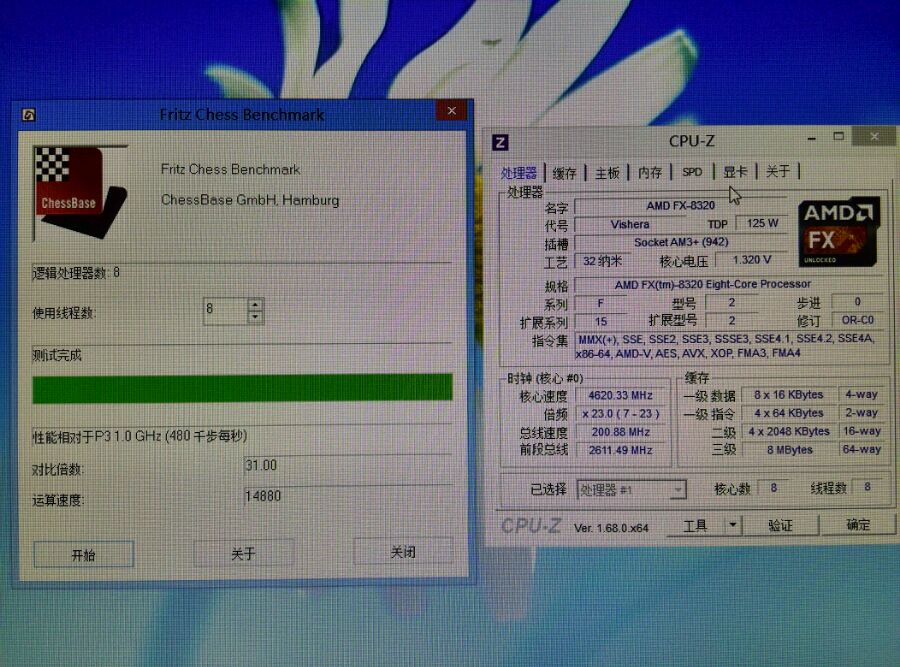This screenshot has height=667, width=900.
Task: Click the 工具 button in CPU-Z
Action: tap(695, 525)
